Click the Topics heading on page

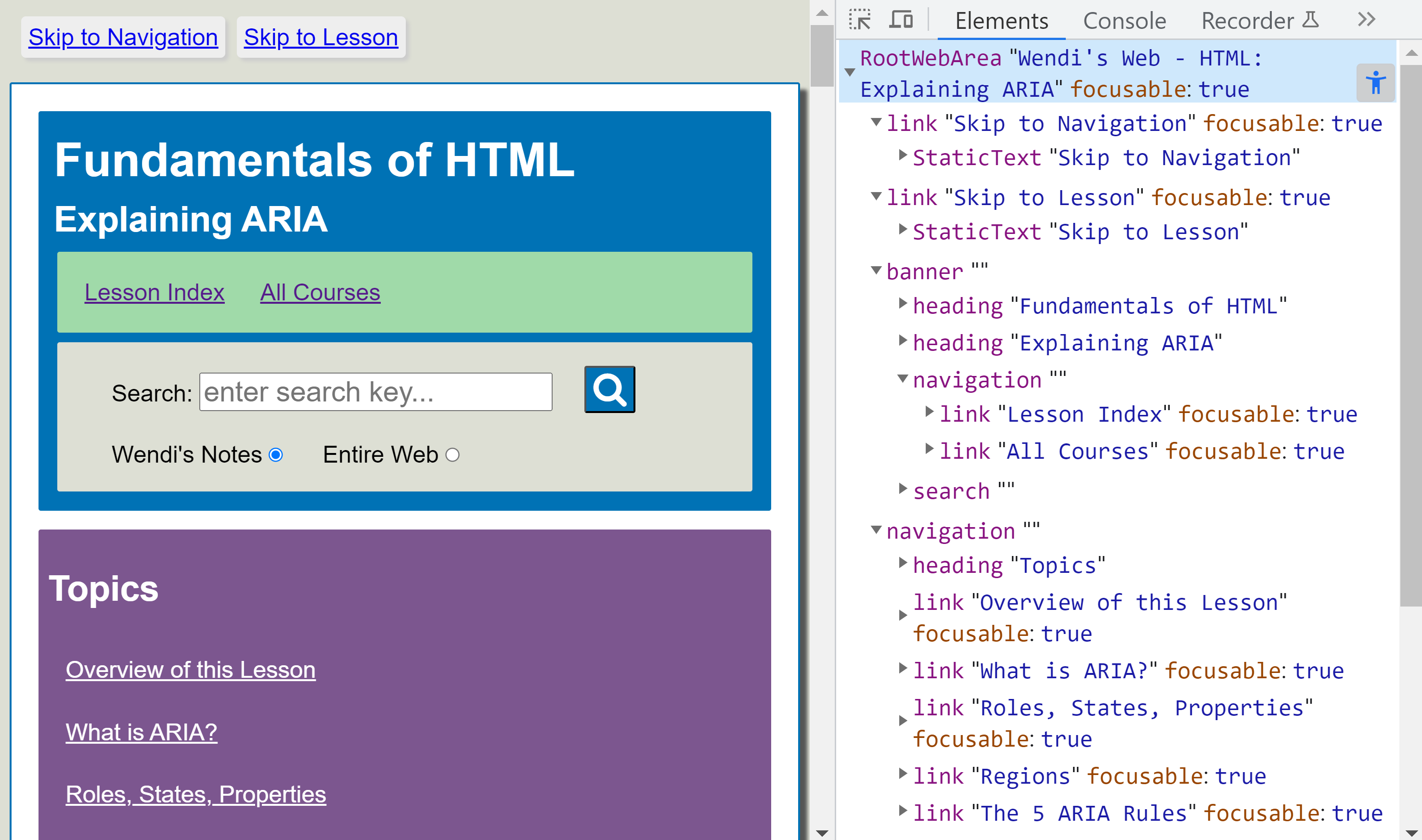(103, 589)
